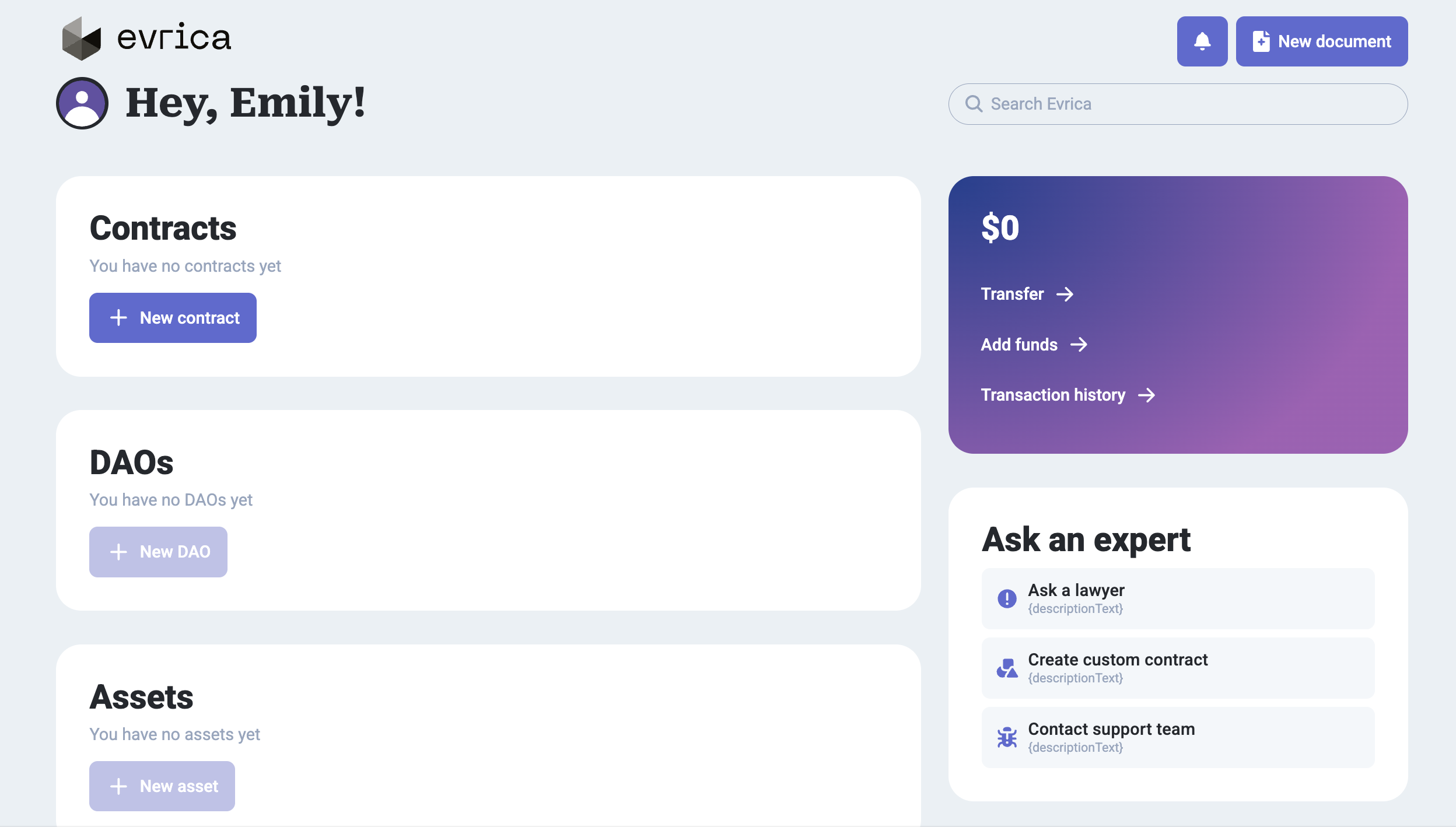Click the Contracts heading
This screenshot has height=827, width=1456.
coord(163,228)
